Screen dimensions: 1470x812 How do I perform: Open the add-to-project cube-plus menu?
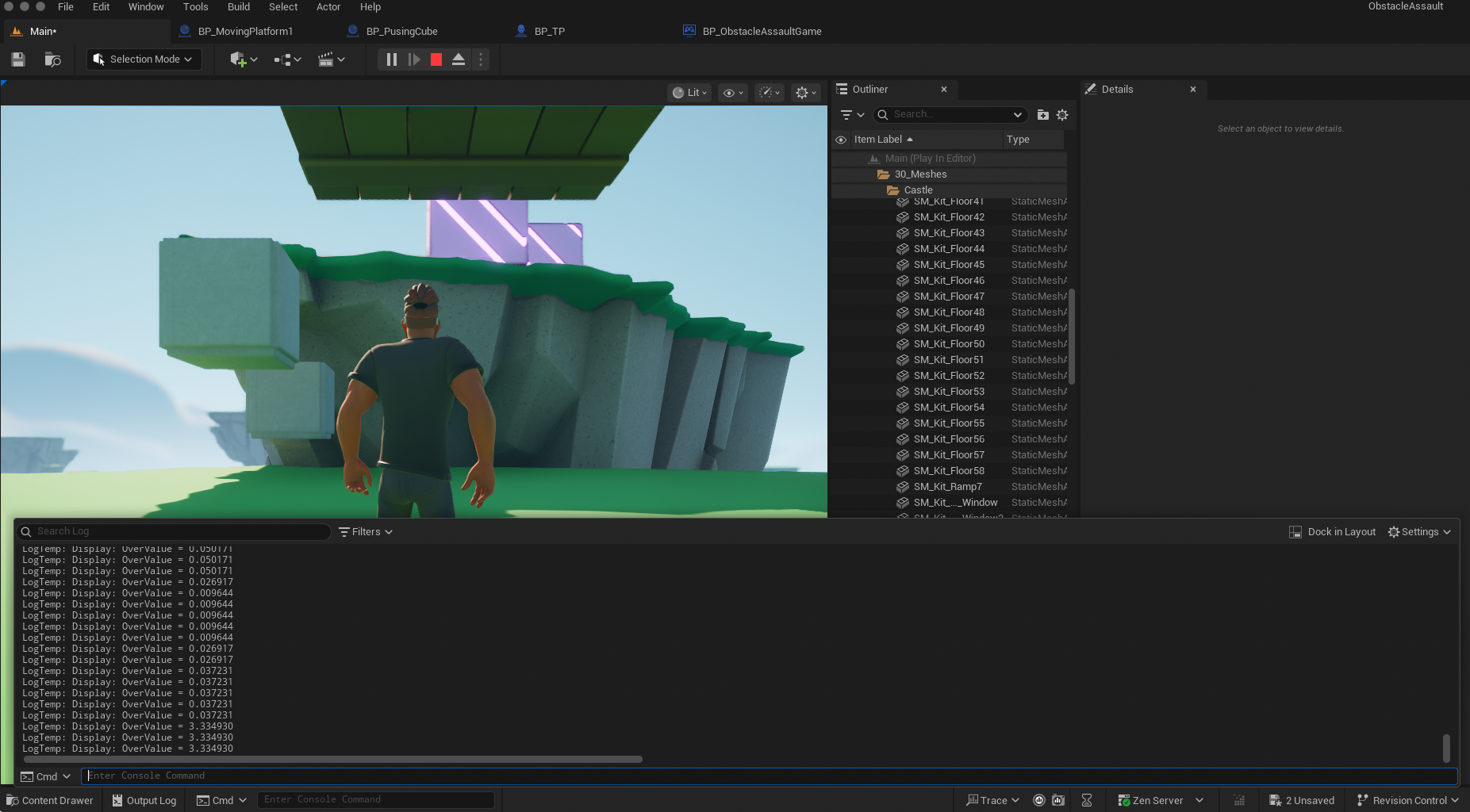[244, 59]
